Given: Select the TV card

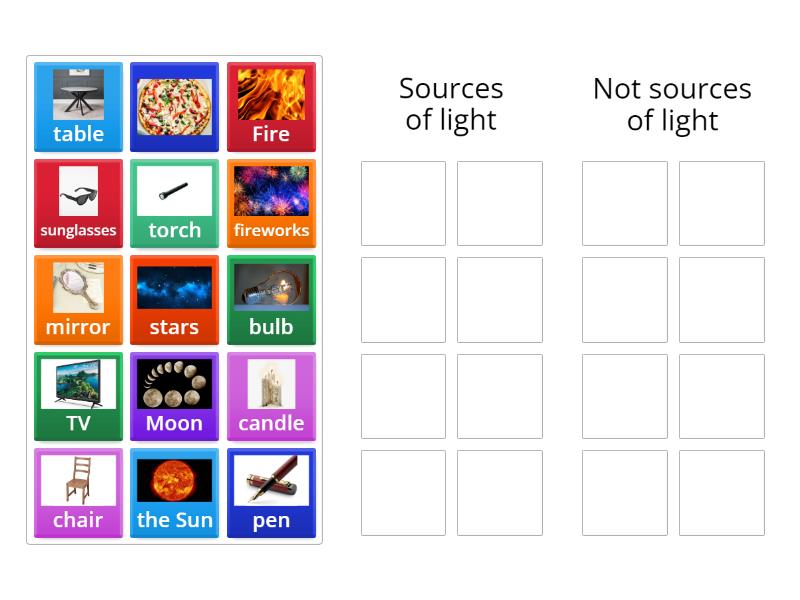Looking at the screenshot, I should (78, 397).
